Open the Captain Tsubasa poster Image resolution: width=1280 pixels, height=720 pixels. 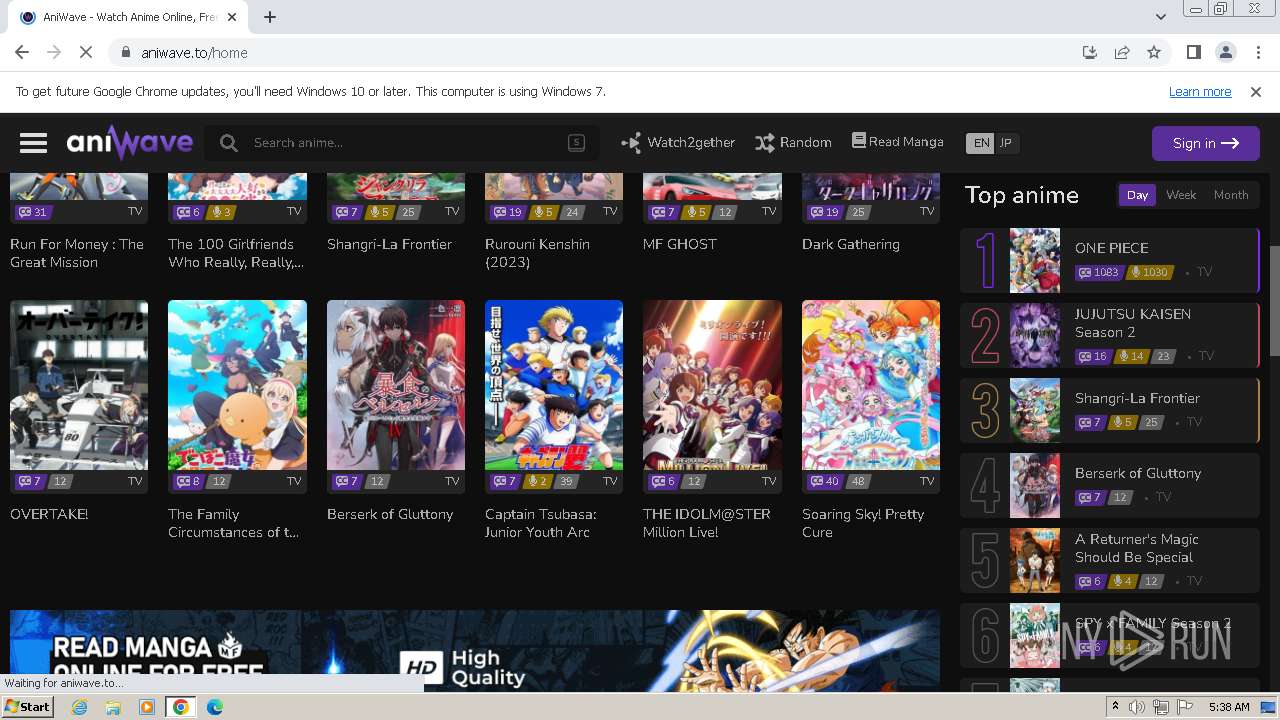coord(554,385)
